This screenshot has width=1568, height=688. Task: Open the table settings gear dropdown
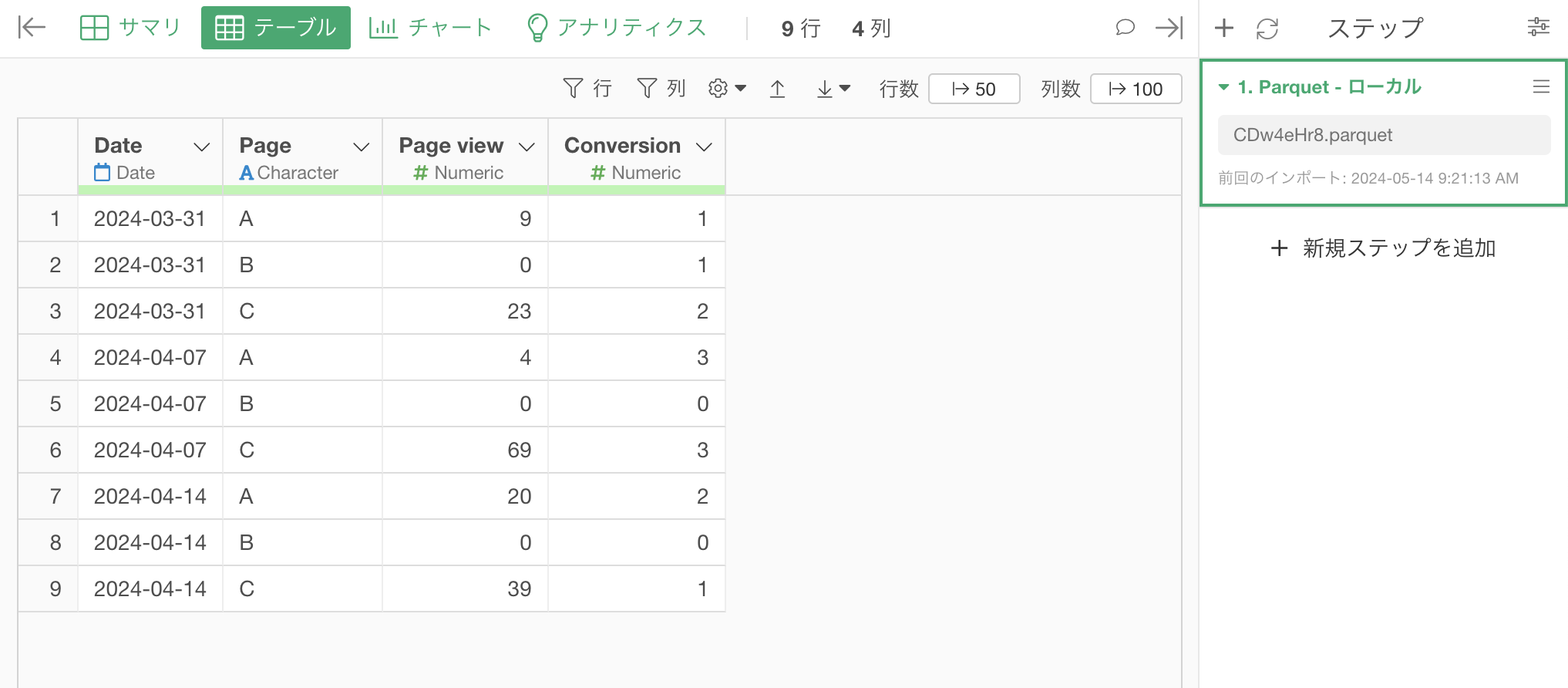coord(727,89)
